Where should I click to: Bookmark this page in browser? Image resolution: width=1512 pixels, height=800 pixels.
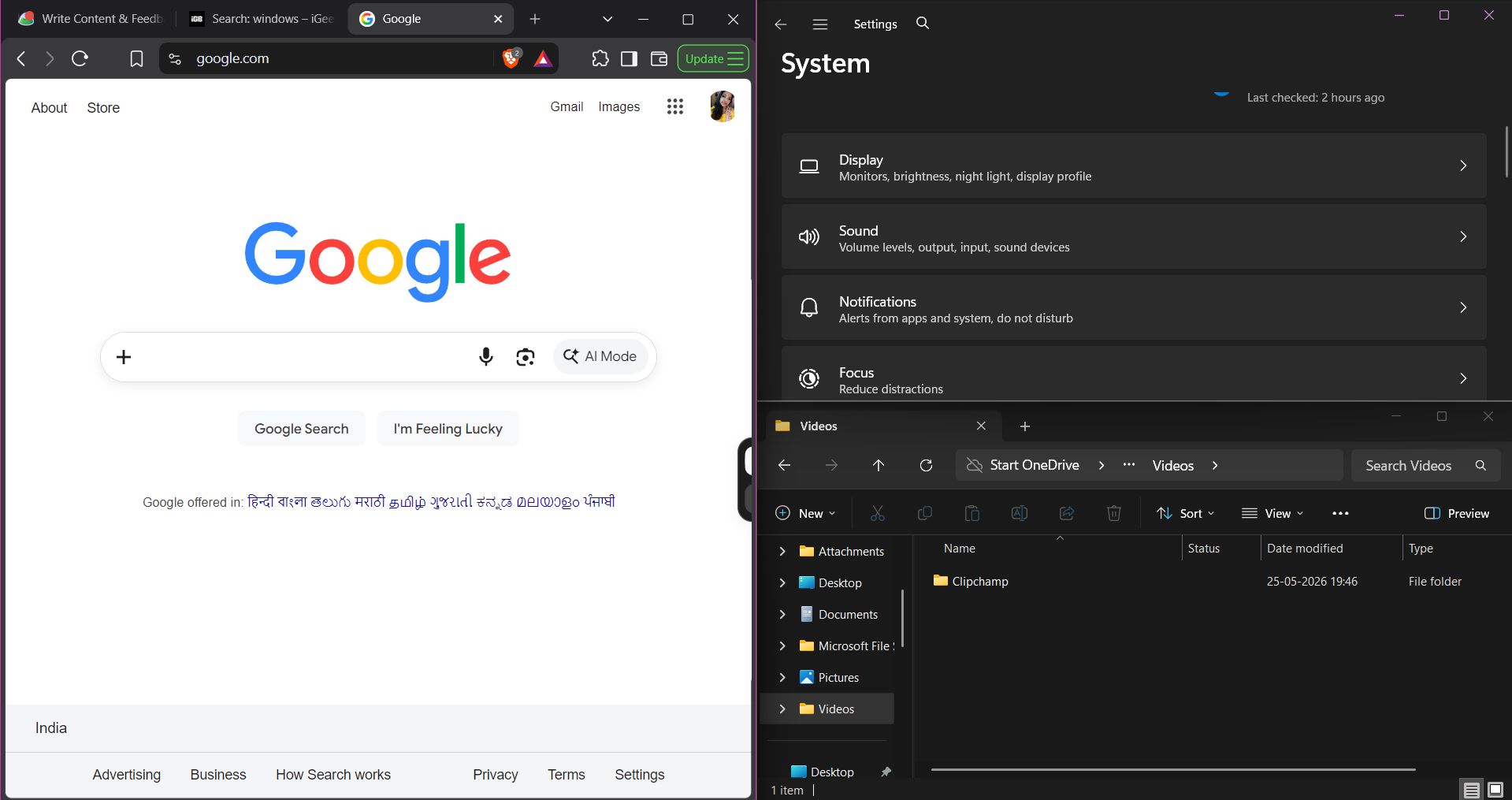136,58
